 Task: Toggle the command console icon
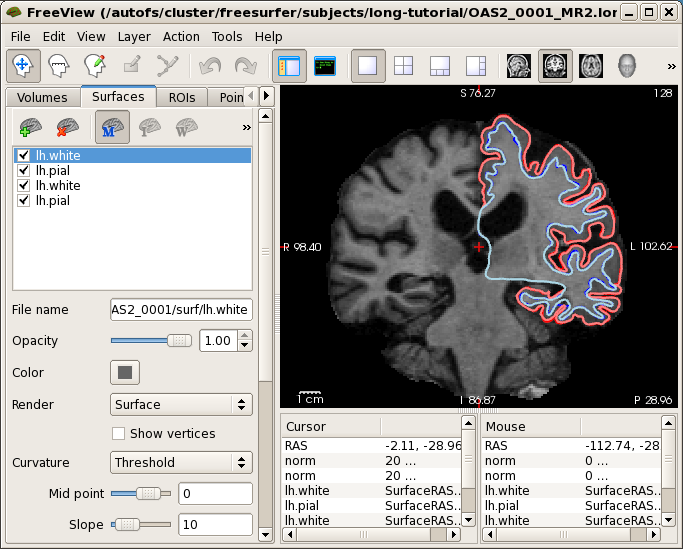click(x=324, y=66)
